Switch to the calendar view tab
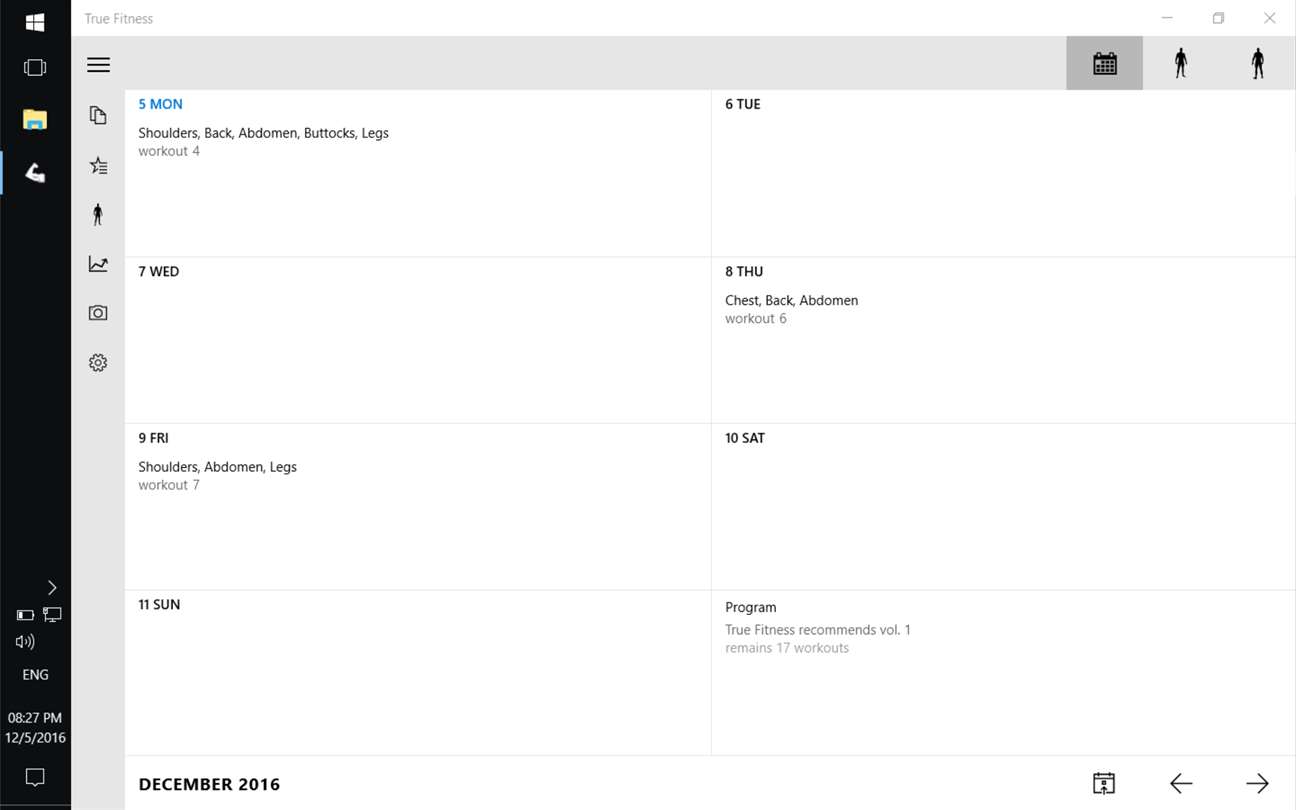Image resolution: width=1296 pixels, height=810 pixels. pyautogui.click(x=1104, y=64)
